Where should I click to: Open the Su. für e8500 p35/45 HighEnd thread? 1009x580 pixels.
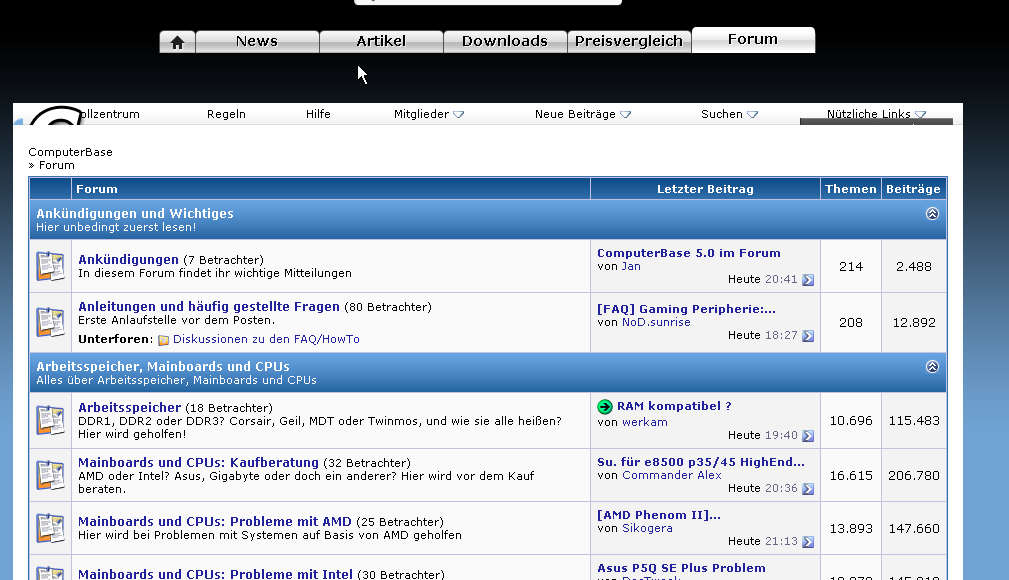[x=701, y=462]
